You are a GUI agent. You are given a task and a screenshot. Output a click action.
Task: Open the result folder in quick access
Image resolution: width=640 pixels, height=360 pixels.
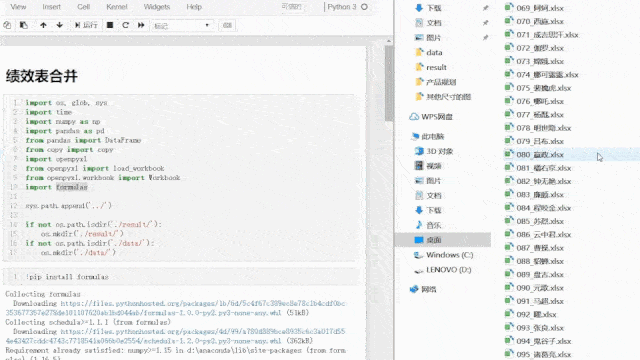pyautogui.click(x=436, y=67)
